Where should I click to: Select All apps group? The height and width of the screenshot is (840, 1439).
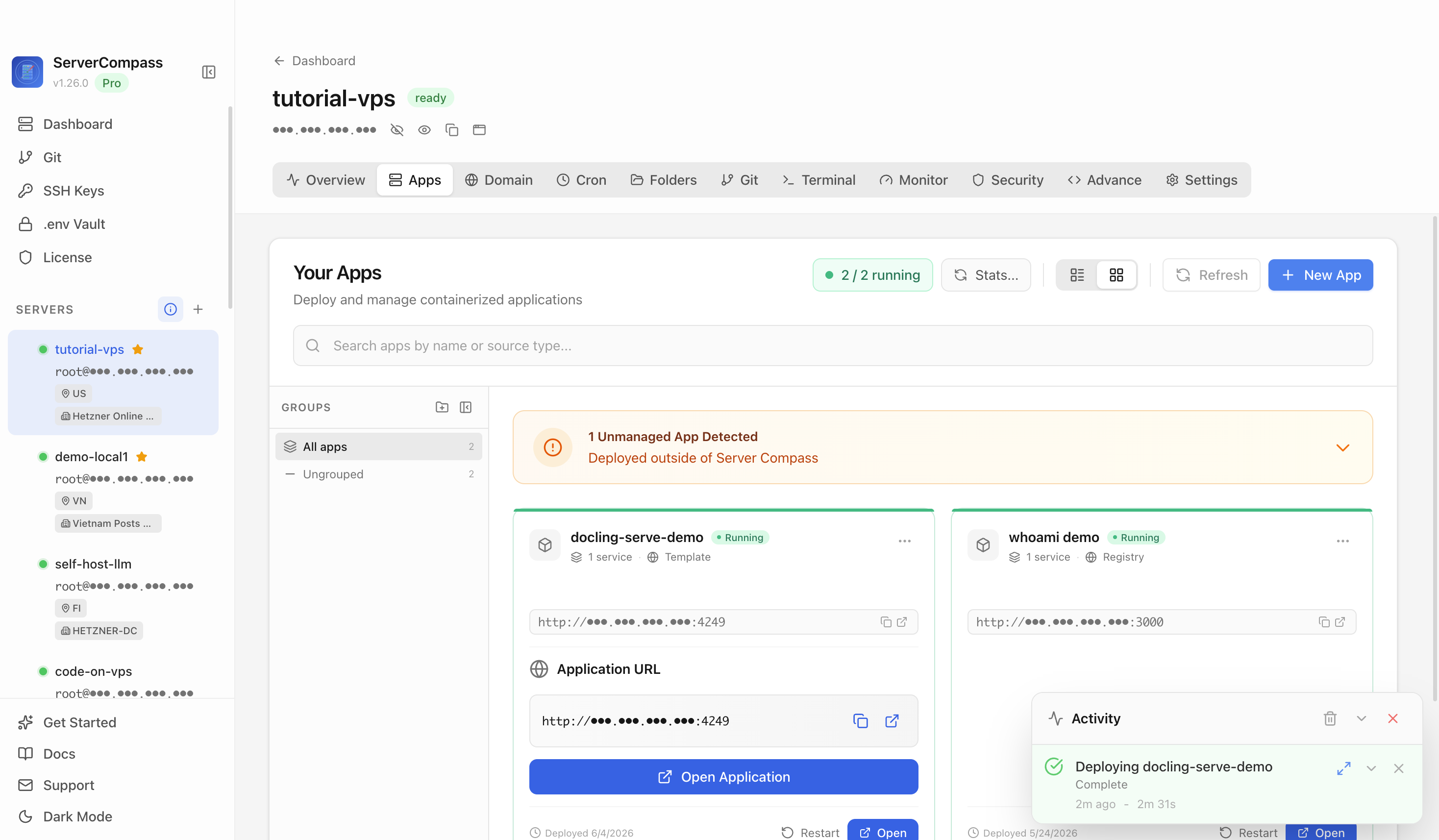[378, 446]
